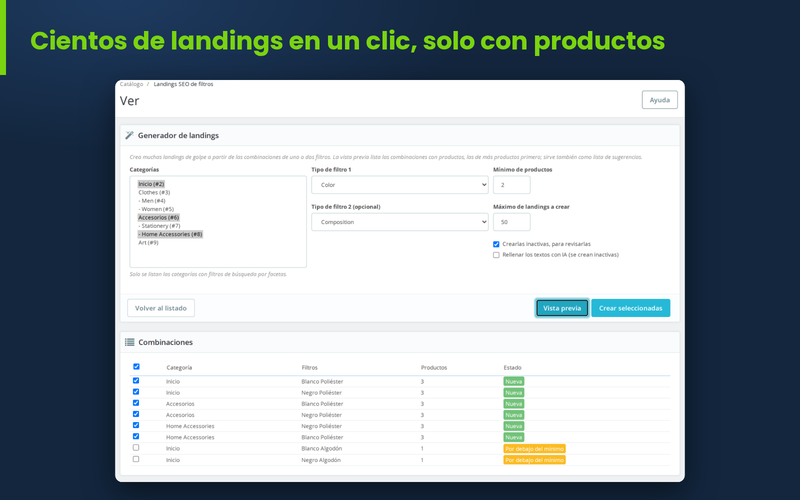This screenshot has width=800, height=500.
Task: Uncheck the Accesorios Blanco Poliéster row checkbox
Action: (x=136, y=403)
